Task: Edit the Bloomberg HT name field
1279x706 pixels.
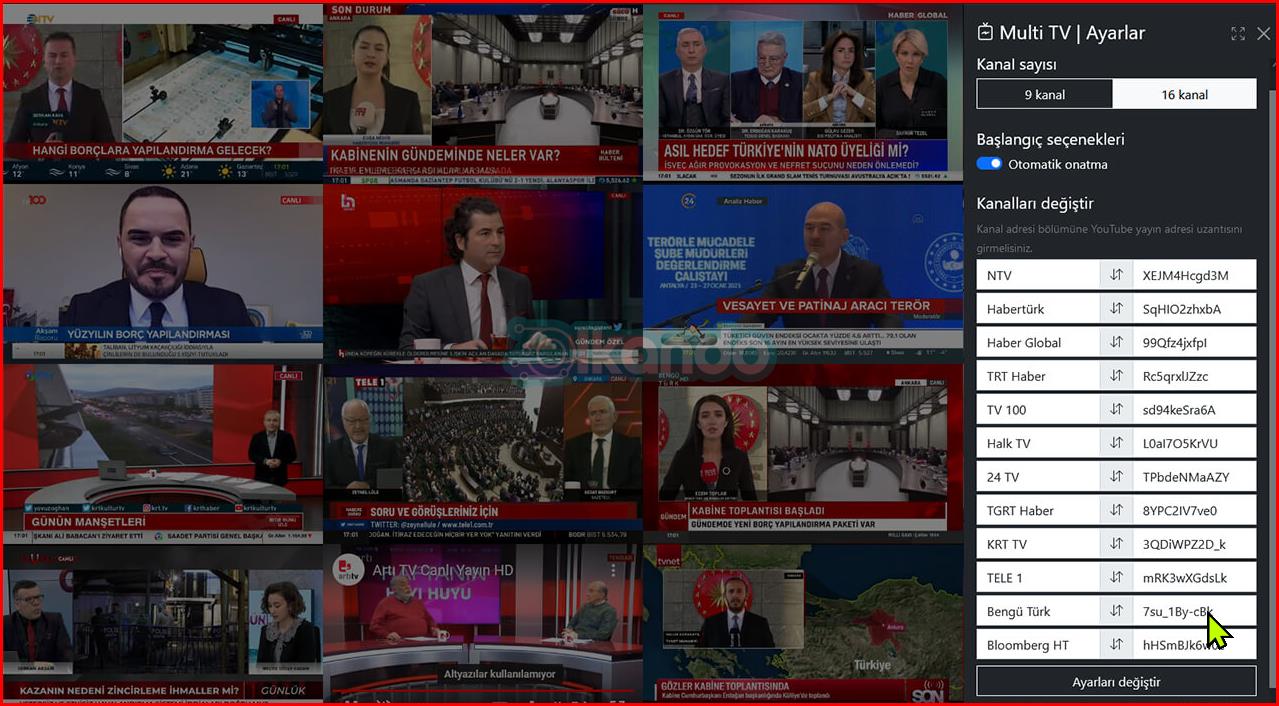Action: point(1038,644)
